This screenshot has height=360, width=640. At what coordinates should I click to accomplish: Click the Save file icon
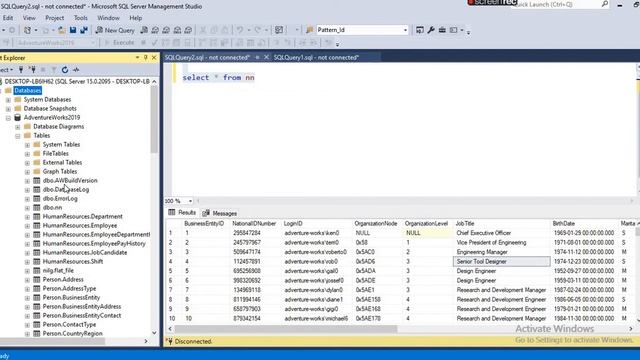tap(73, 30)
